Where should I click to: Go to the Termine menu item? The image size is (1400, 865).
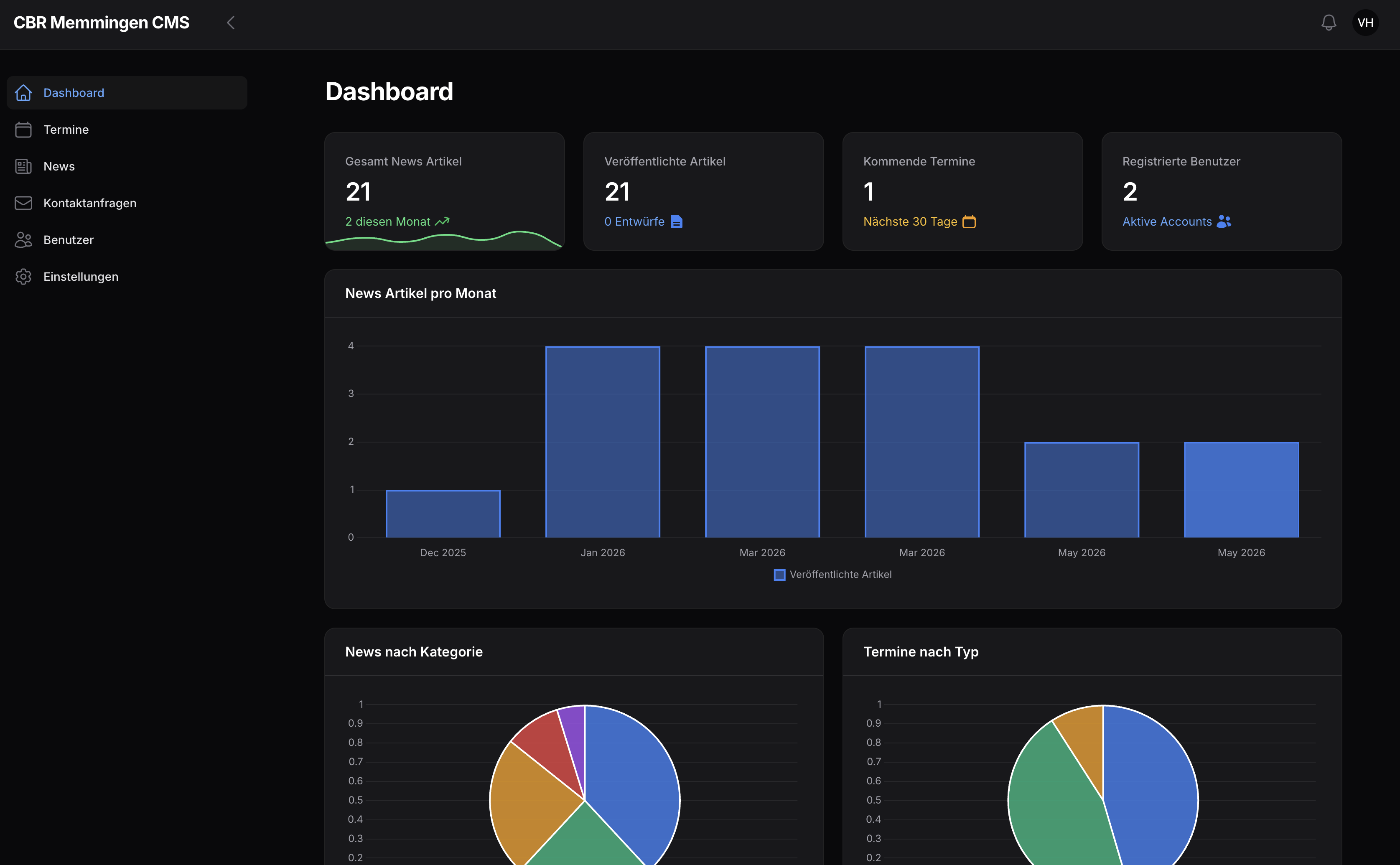pos(127,129)
